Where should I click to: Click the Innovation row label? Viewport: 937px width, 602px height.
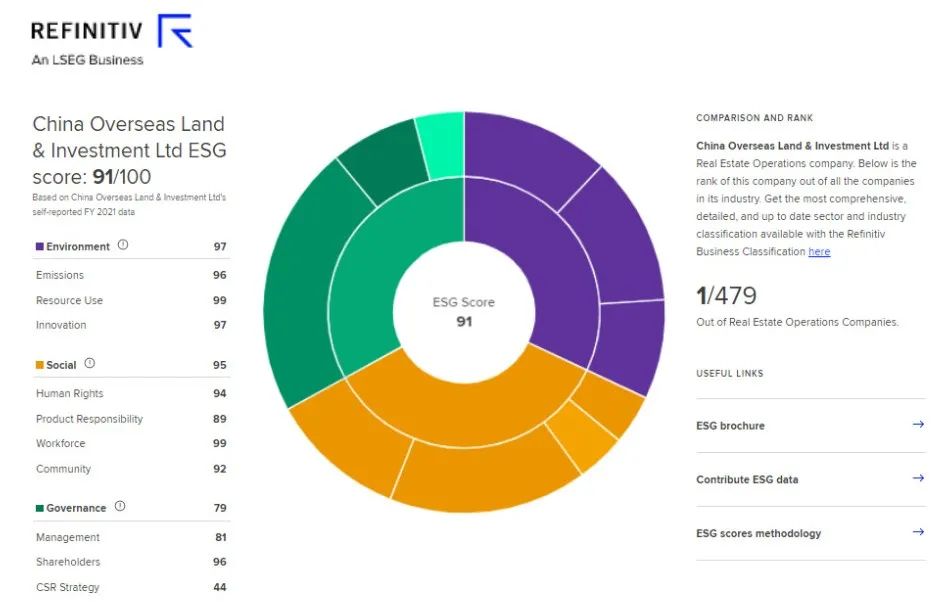pos(61,325)
